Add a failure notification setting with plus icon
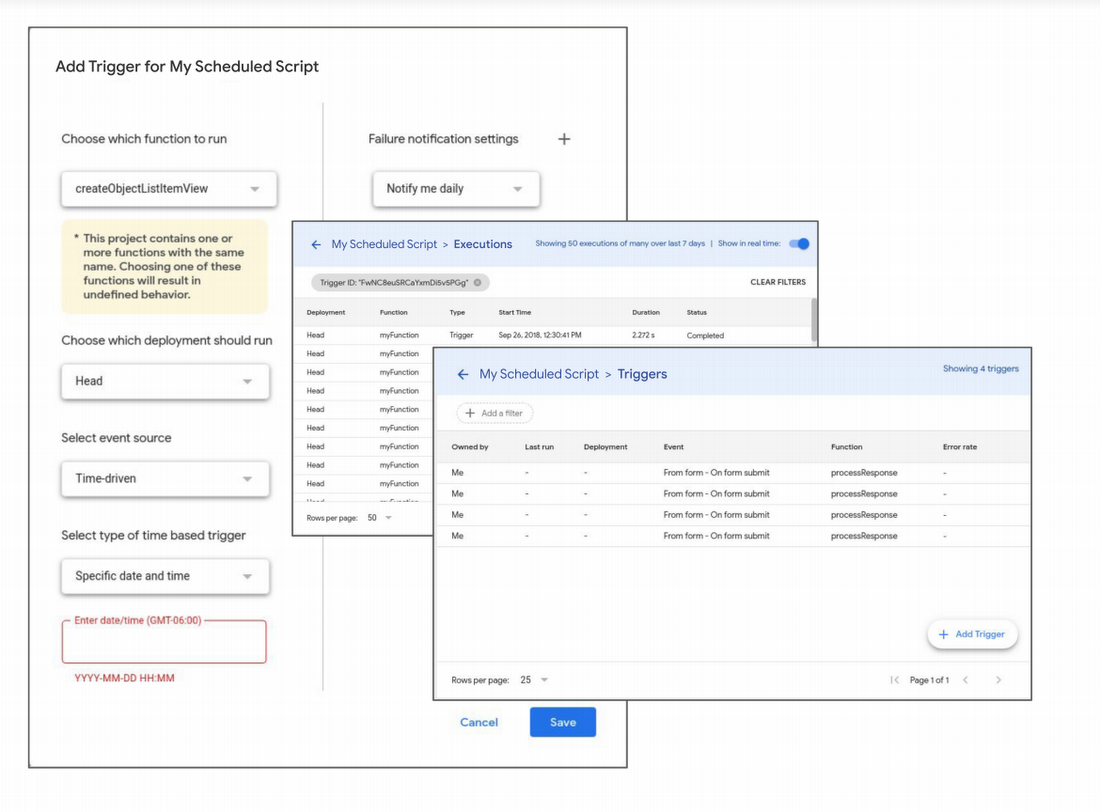1100x812 pixels. [x=564, y=139]
